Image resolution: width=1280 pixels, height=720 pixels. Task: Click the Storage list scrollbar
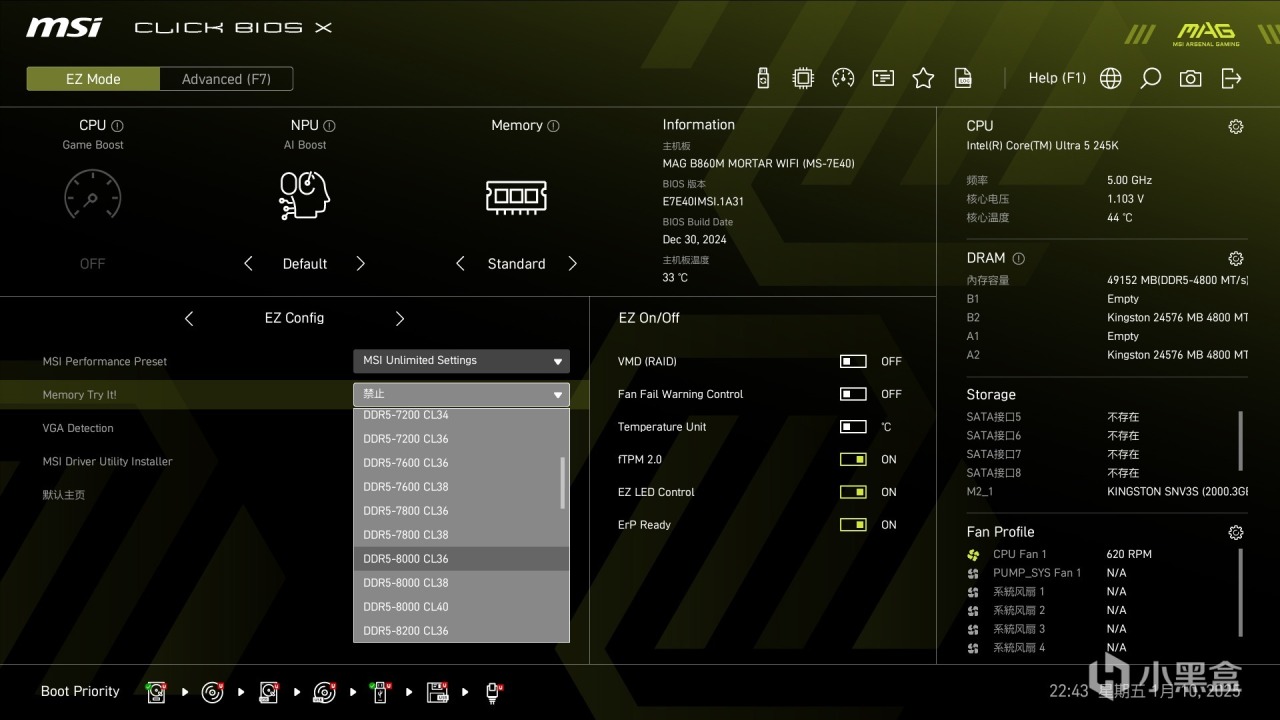tap(1242, 440)
